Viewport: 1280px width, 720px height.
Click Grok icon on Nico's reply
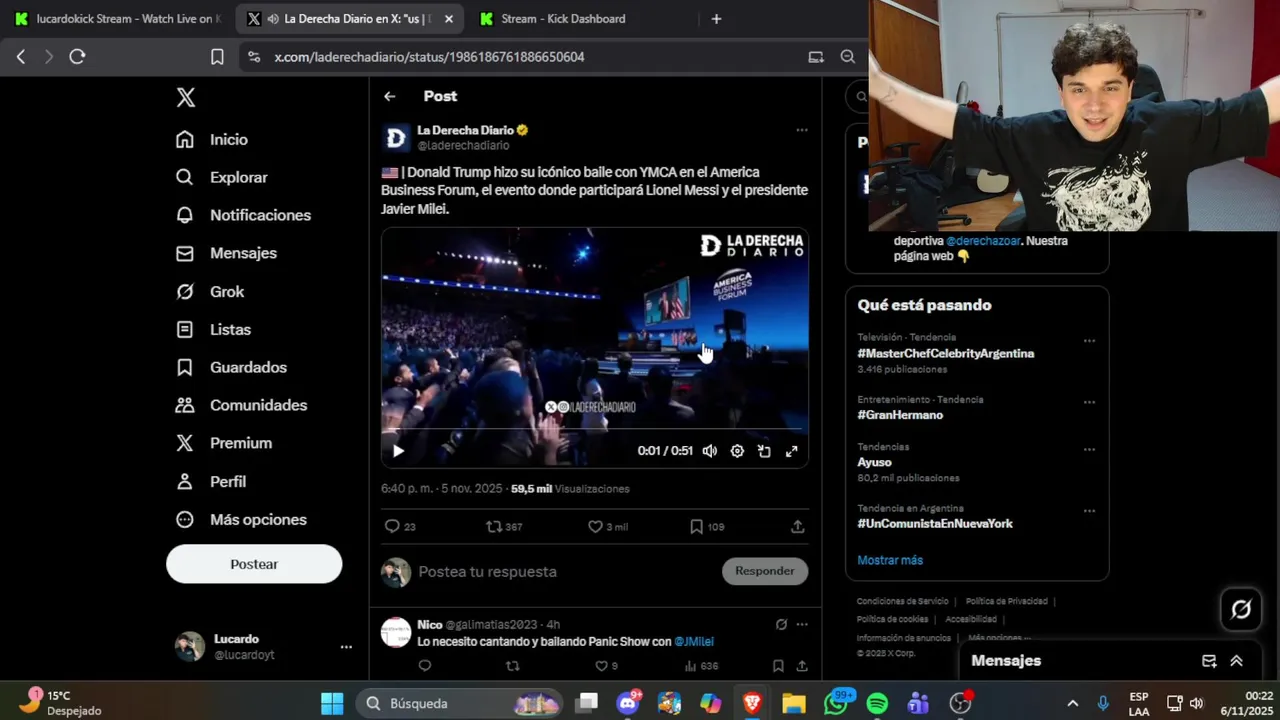click(x=781, y=624)
